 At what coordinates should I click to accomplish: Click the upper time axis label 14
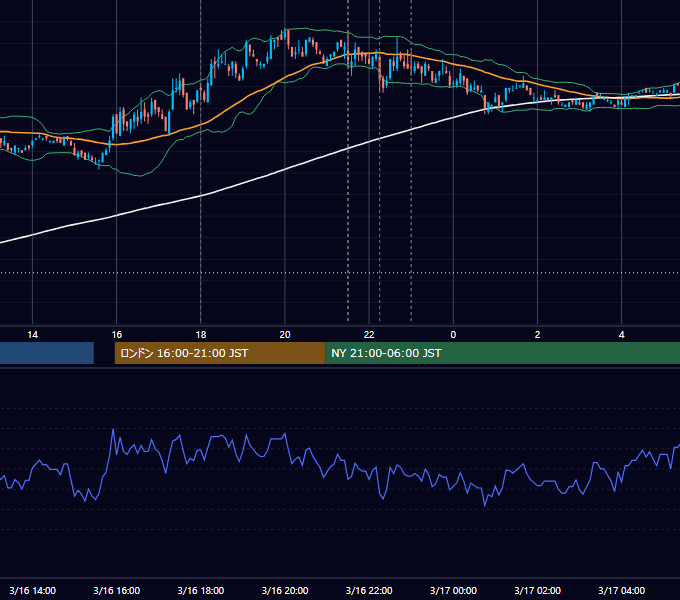point(33,335)
